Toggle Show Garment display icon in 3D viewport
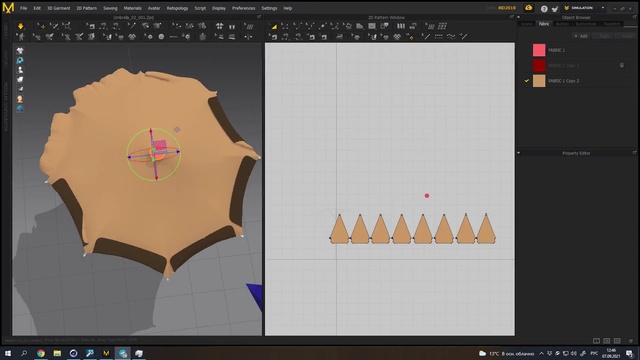 tap(20, 51)
